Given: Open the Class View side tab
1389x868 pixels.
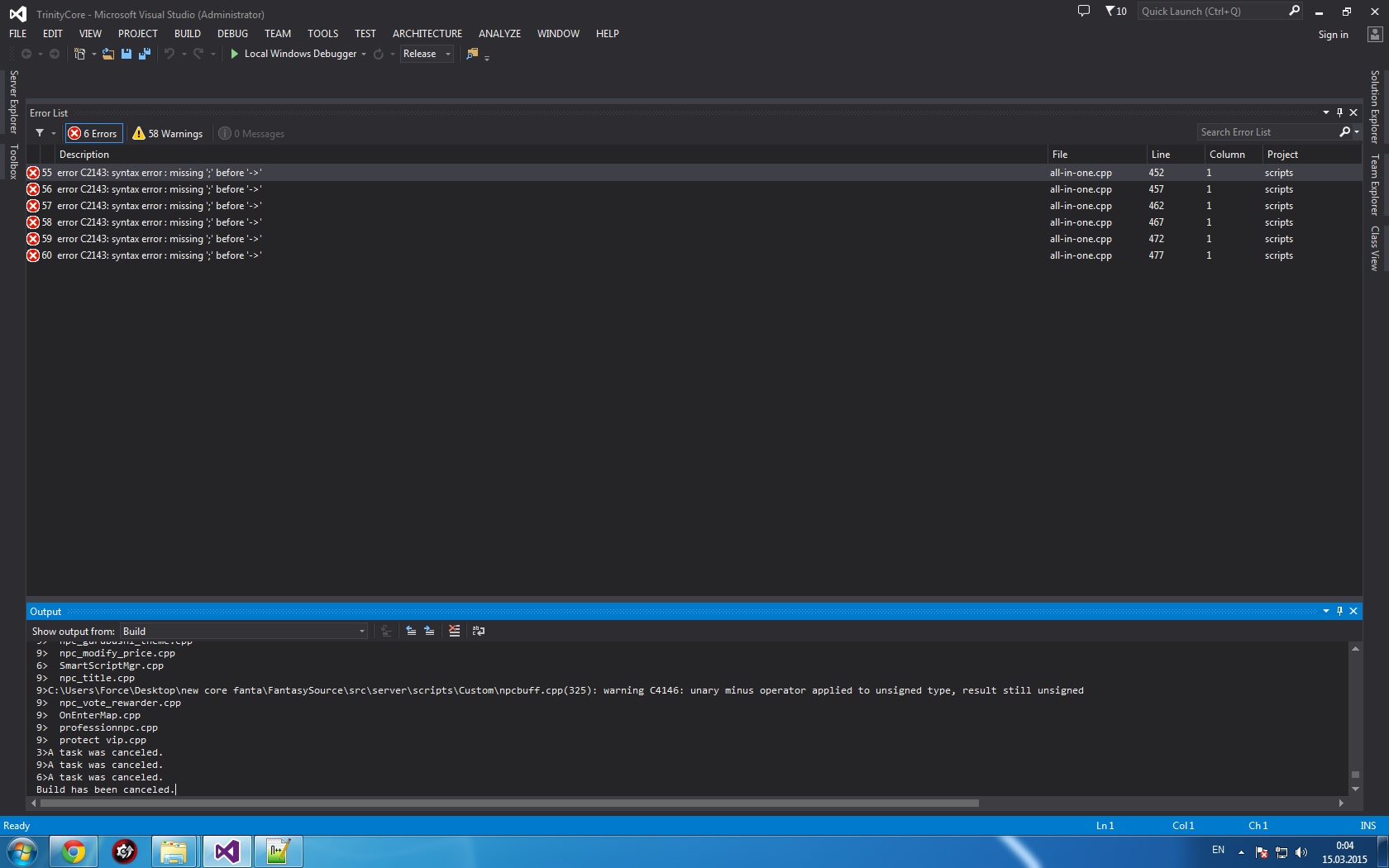Looking at the screenshot, I should pos(1375,248).
